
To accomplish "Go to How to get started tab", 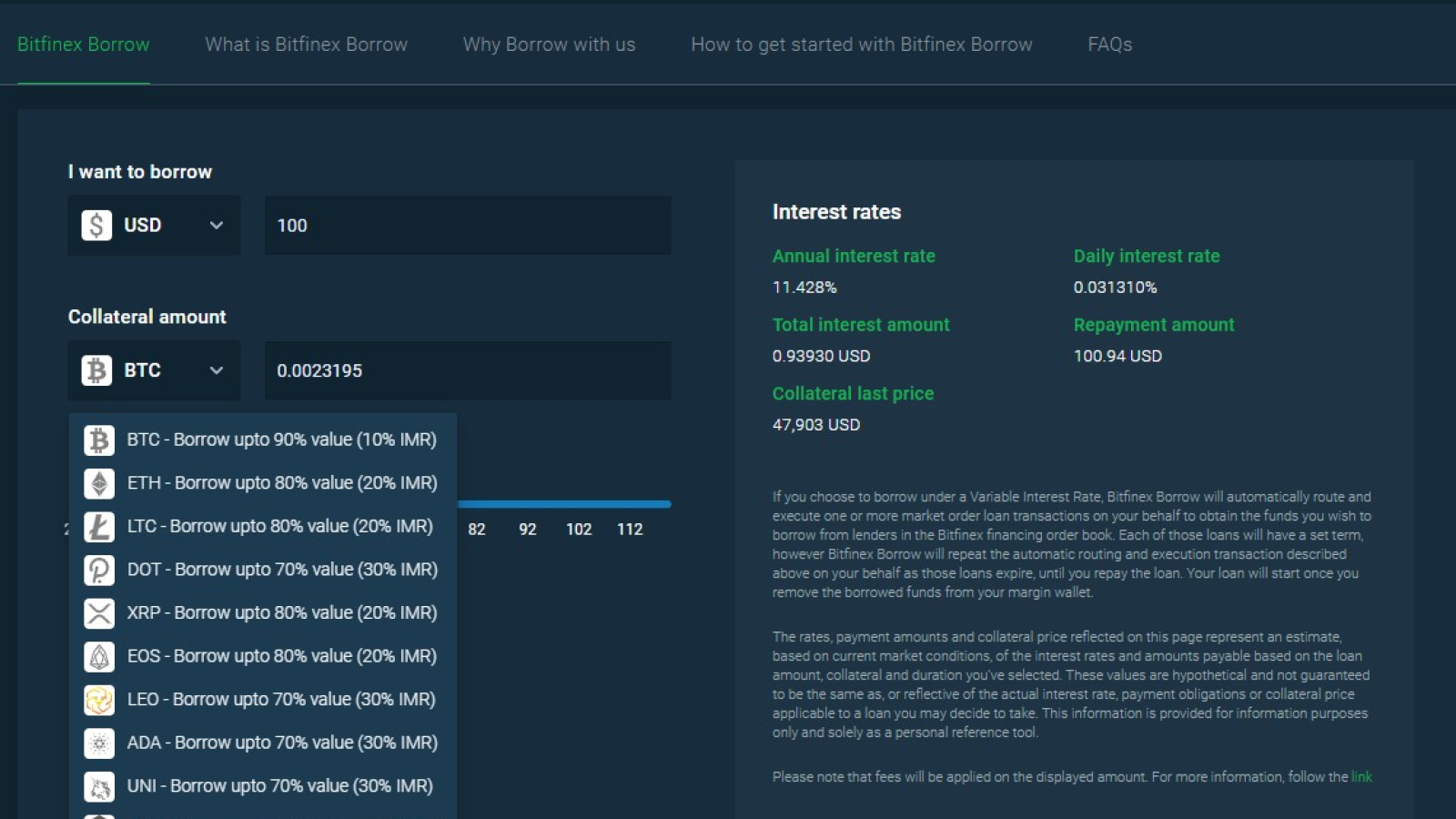I will click(862, 45).
